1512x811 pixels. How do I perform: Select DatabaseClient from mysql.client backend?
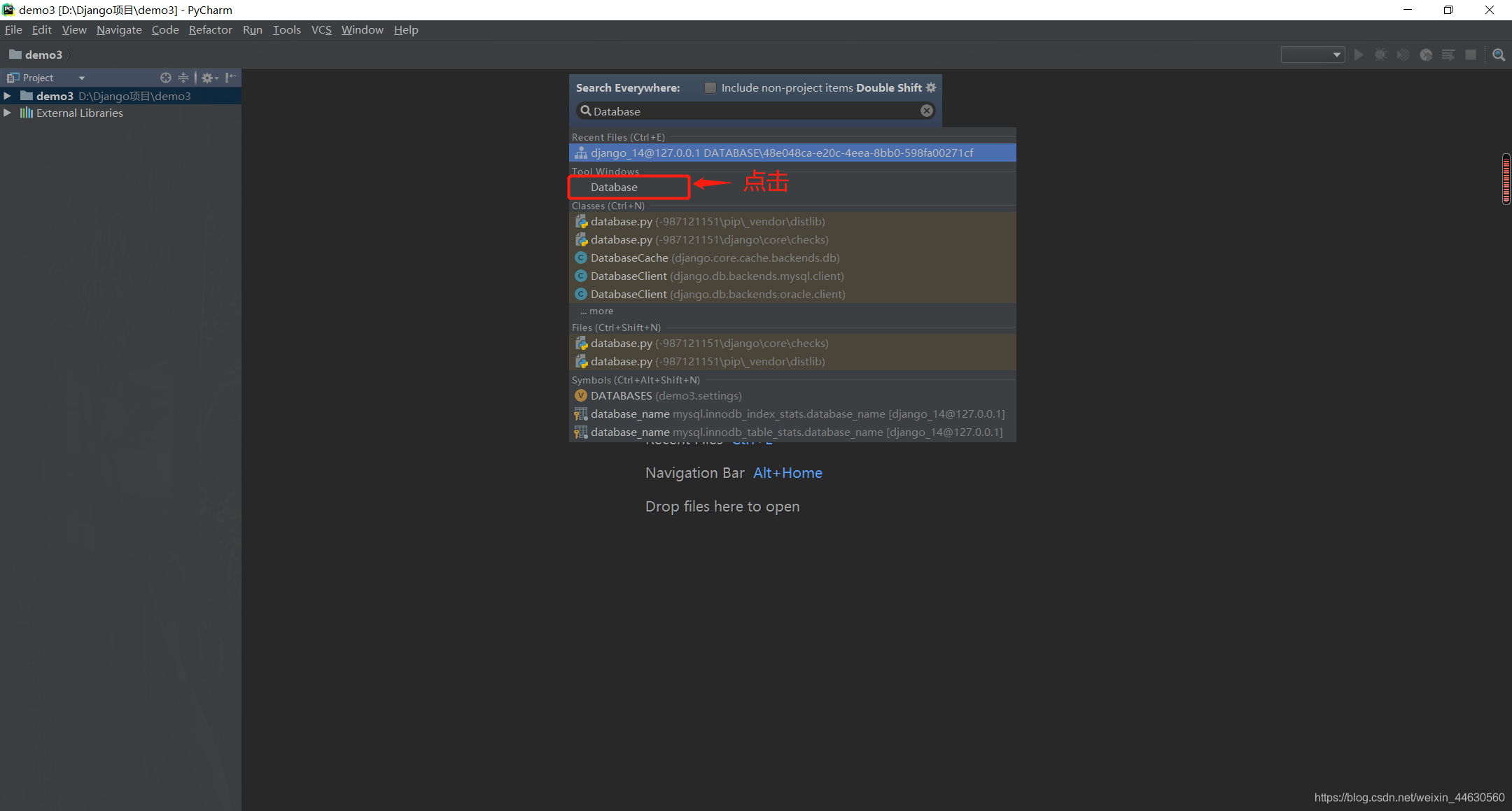click(x=792, y=276)
